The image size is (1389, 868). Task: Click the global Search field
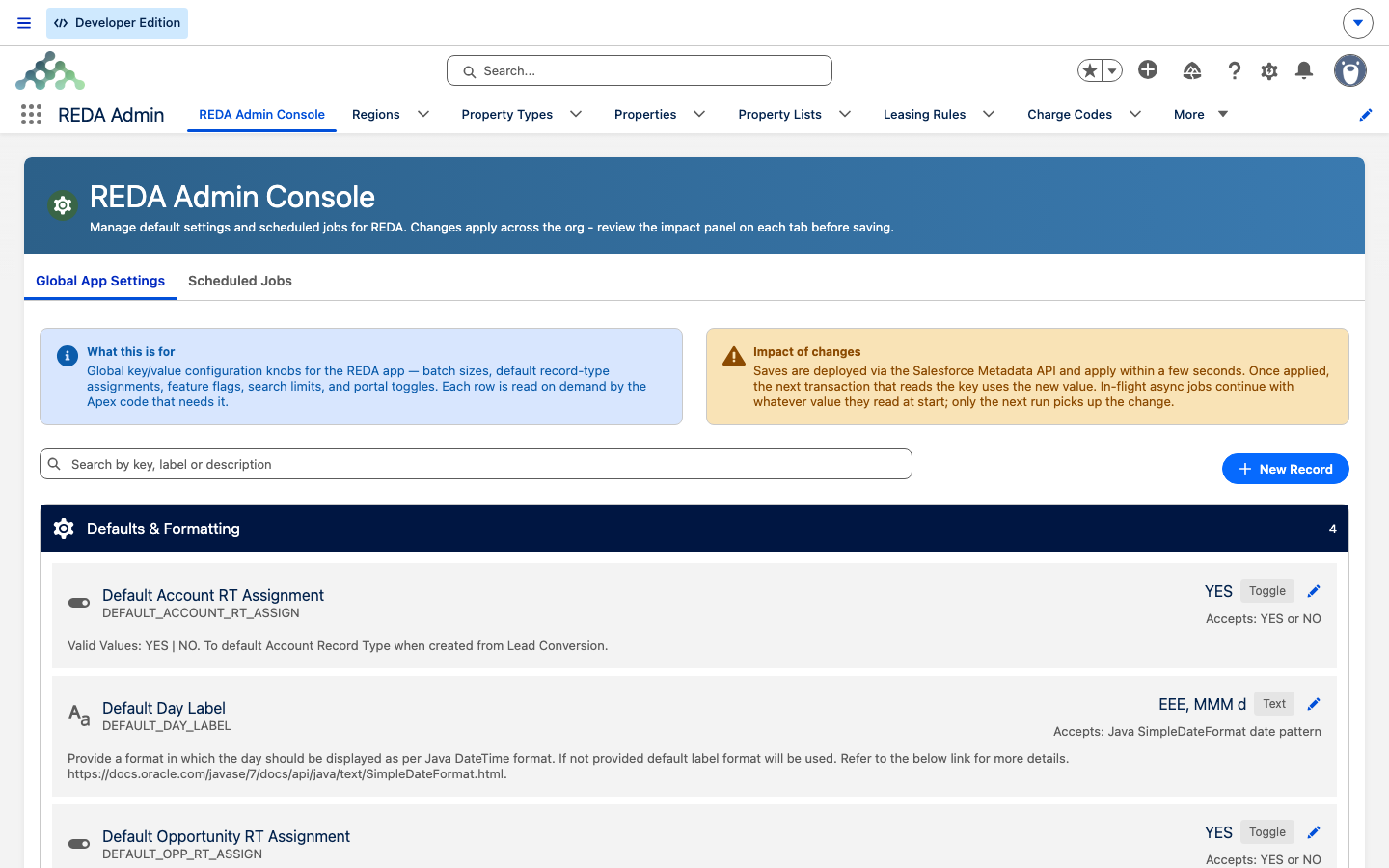(640, 70)
